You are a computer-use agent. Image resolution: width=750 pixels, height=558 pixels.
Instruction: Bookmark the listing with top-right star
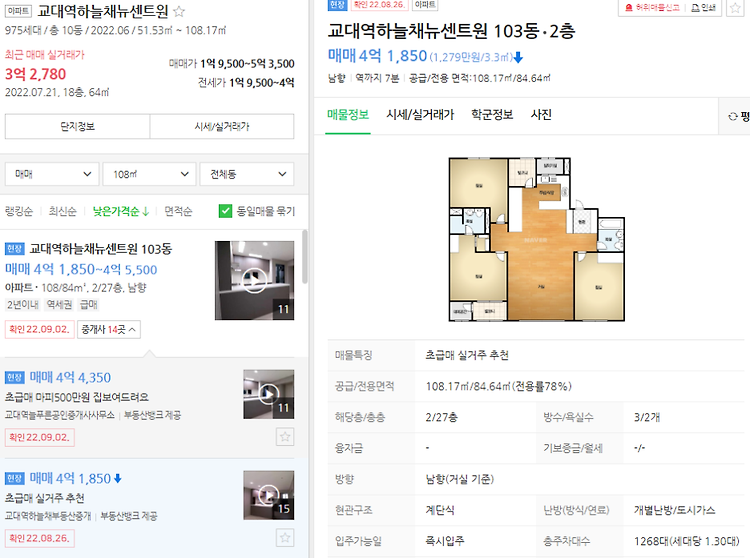pyautogui.click(x=735, y=8)
